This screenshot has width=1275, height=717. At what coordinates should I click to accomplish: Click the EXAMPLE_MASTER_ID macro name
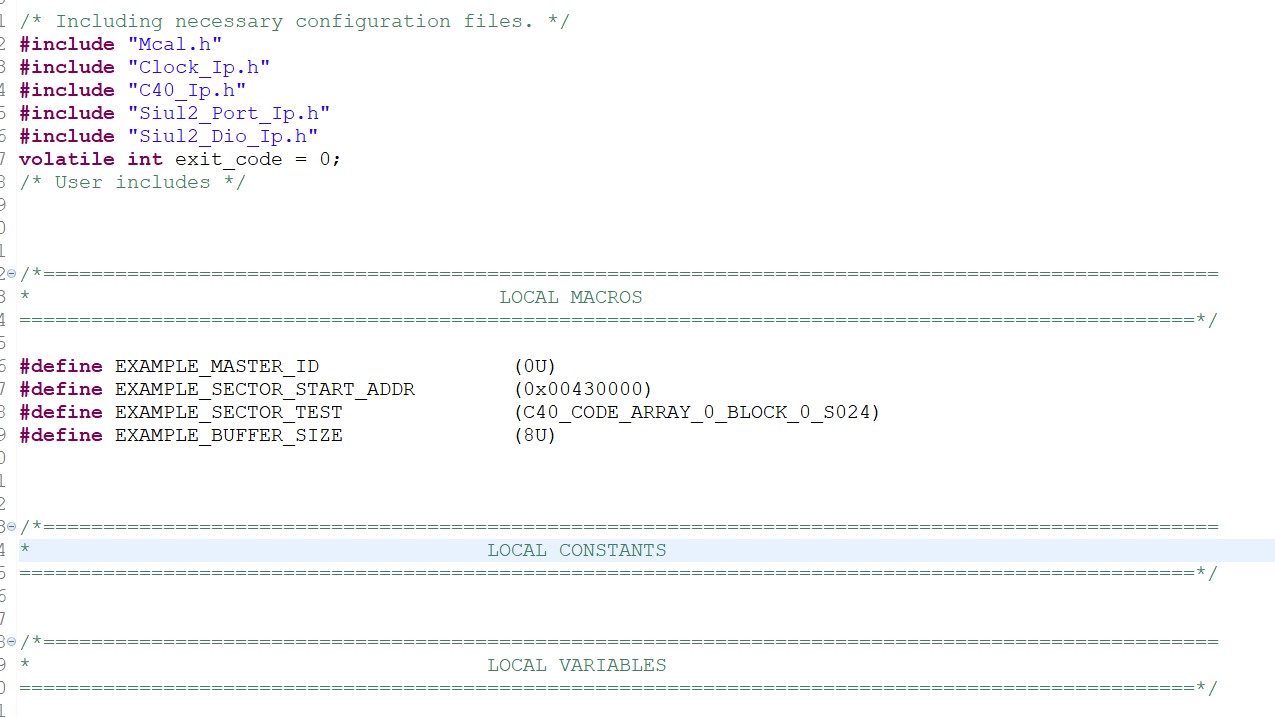217,366
